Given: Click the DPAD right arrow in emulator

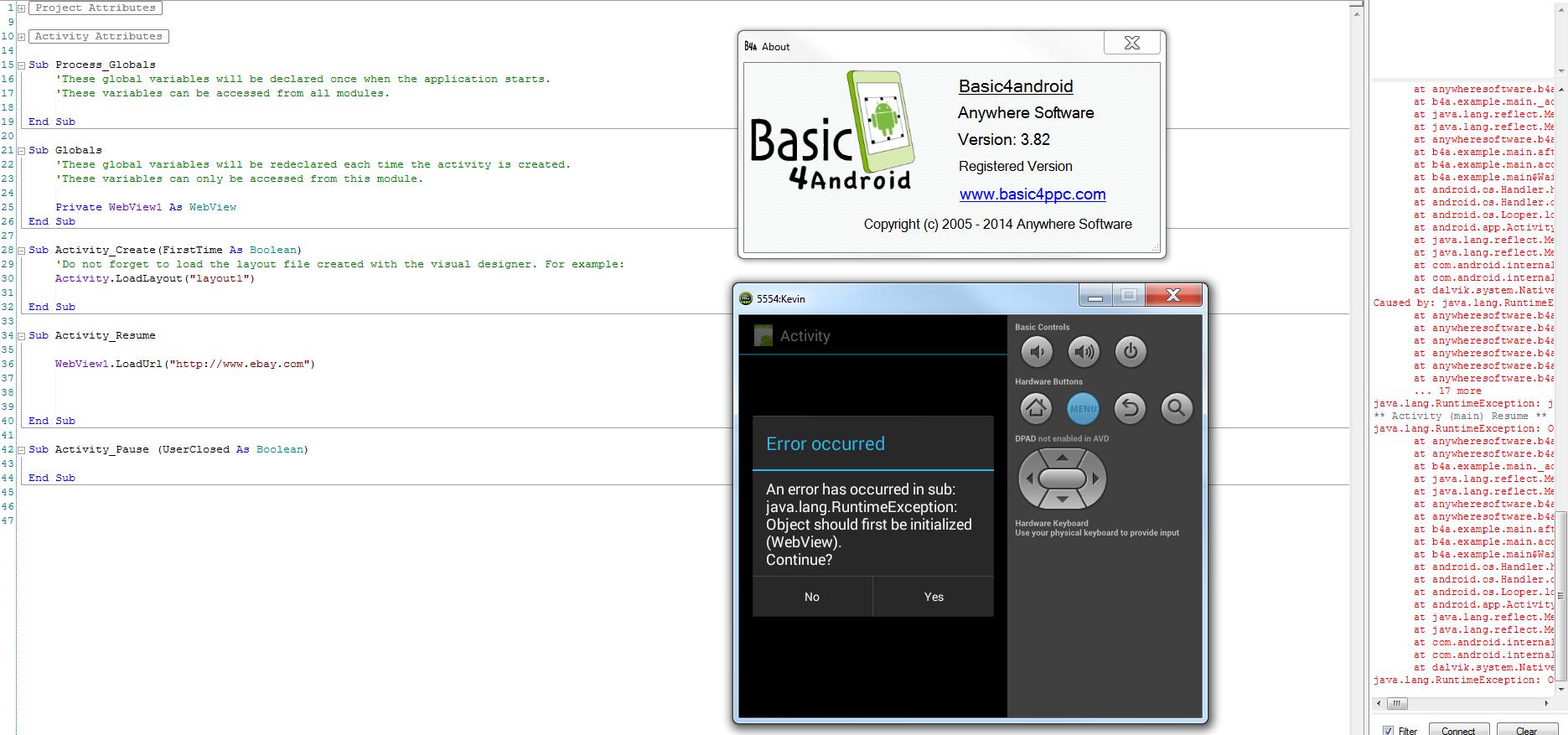Looking at the screenshot, I should (x=1095, y=479).
